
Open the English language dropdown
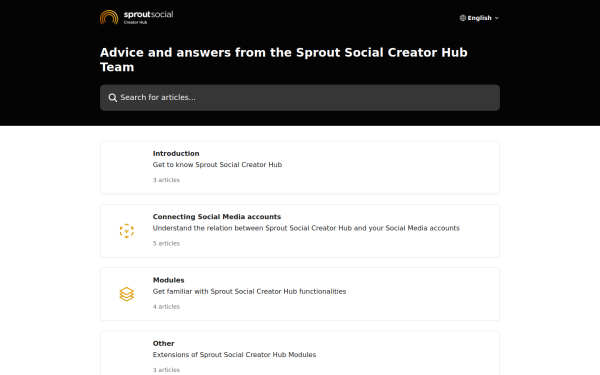pyautogui.click(x=479, y=18)
